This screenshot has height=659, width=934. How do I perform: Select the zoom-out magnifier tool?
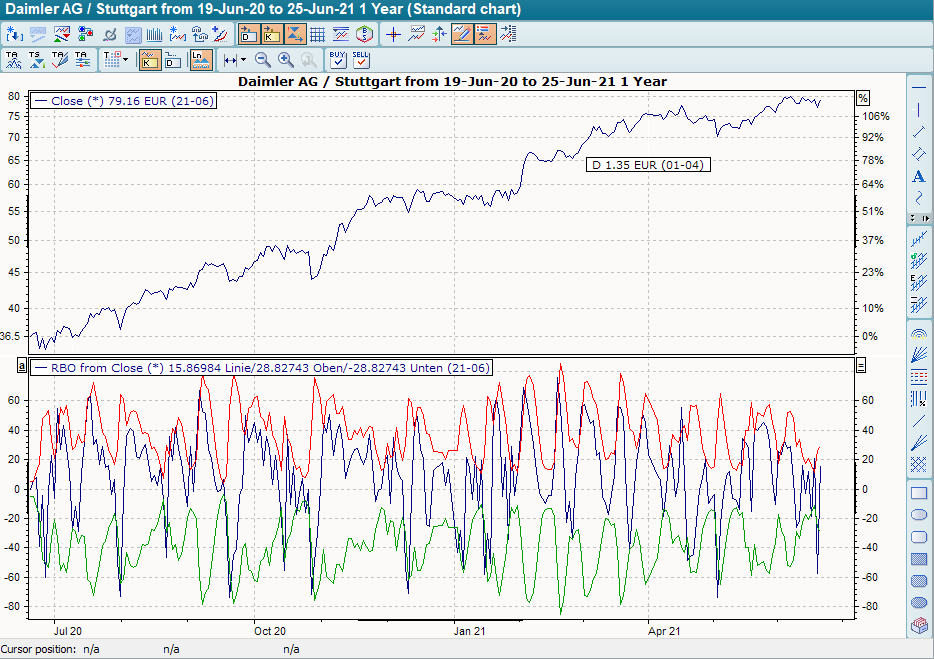[x=262, y=59]
